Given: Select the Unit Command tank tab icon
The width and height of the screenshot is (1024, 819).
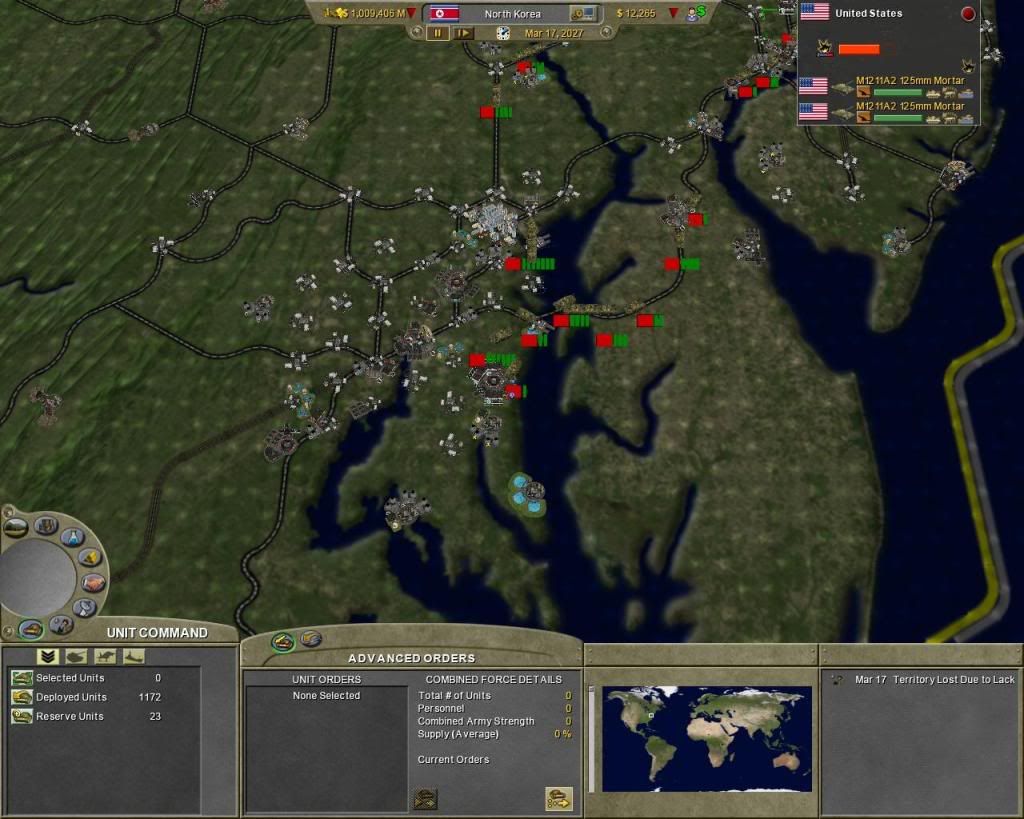Looking at the screenshot, I should point(283,641).
